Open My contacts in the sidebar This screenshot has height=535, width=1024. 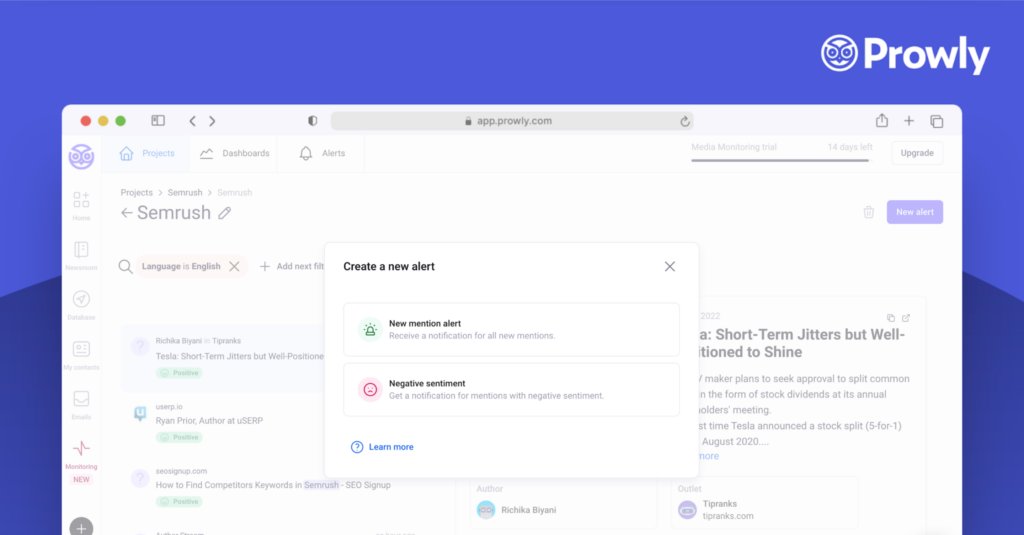pyautogui.click(x=81, y=350)
